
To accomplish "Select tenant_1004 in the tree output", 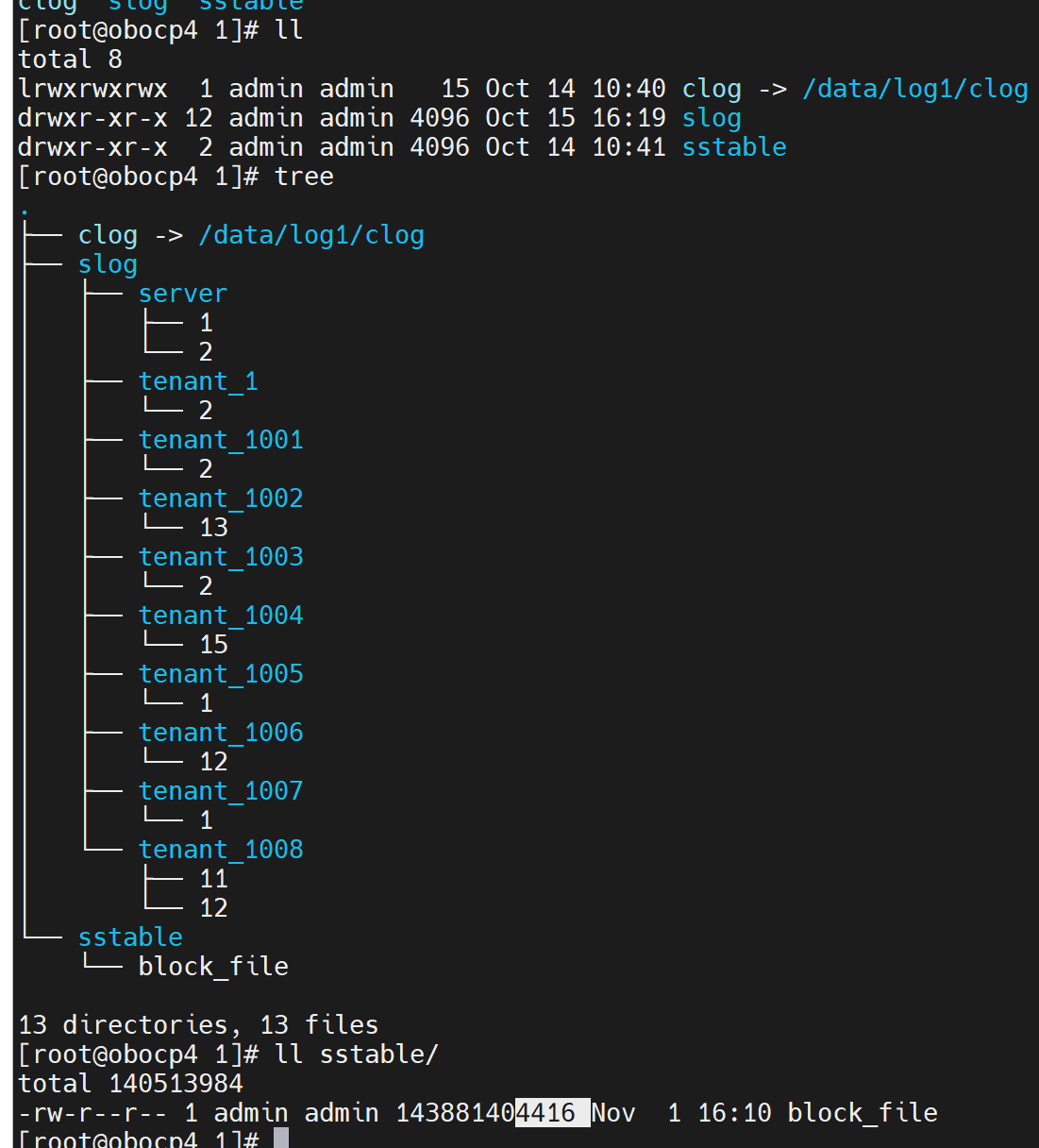I will pyautogui.click(x=221, y=616).
